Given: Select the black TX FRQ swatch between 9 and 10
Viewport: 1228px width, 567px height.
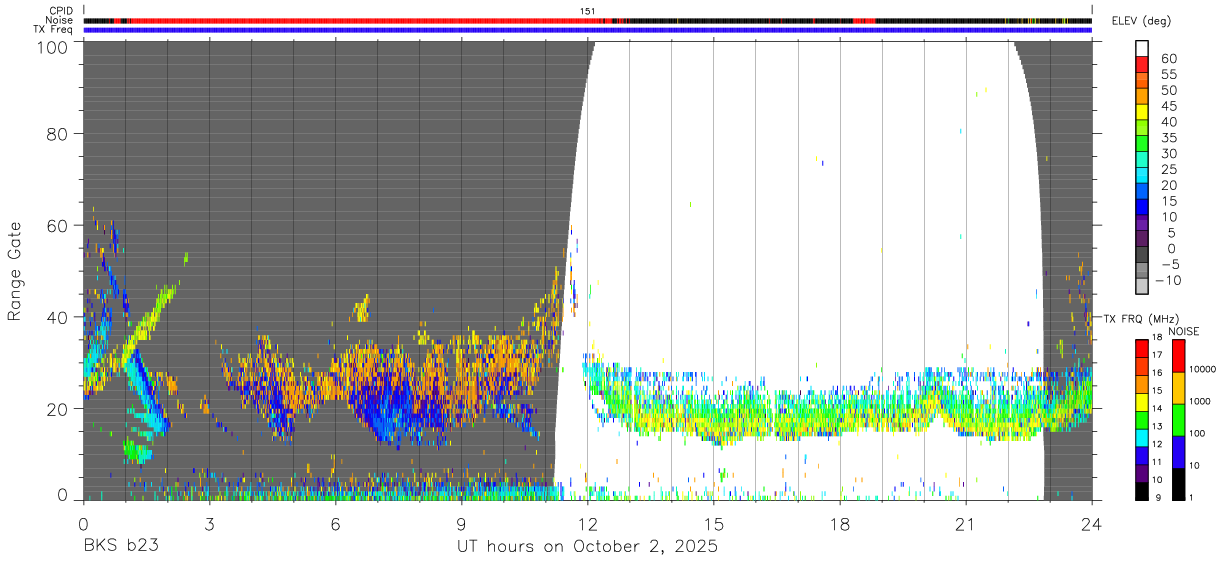Looking at the screenshot, I should [1142, 490].
